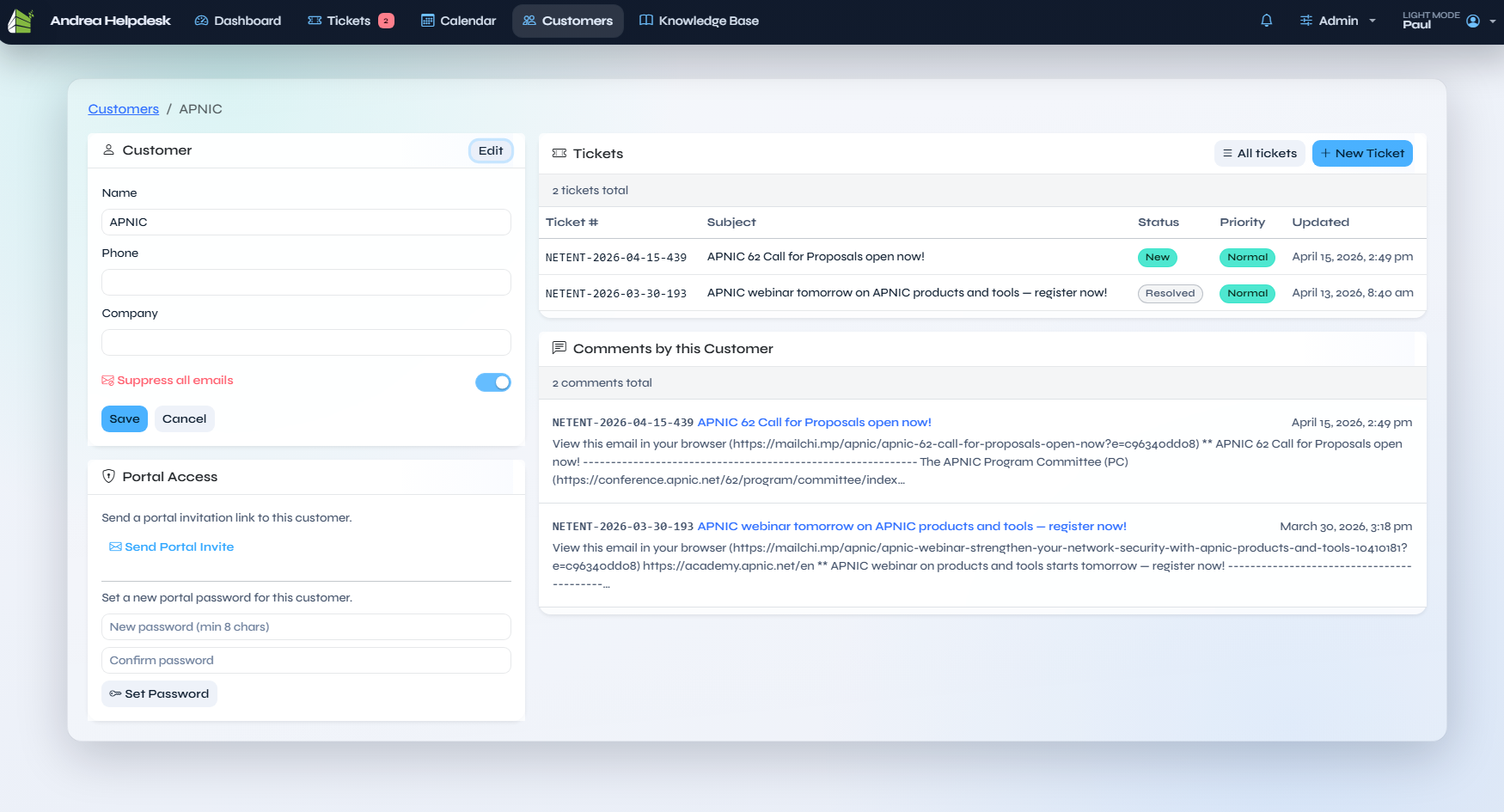
Task: Click the Comments speech bubble icon
Action: (559, 348)
